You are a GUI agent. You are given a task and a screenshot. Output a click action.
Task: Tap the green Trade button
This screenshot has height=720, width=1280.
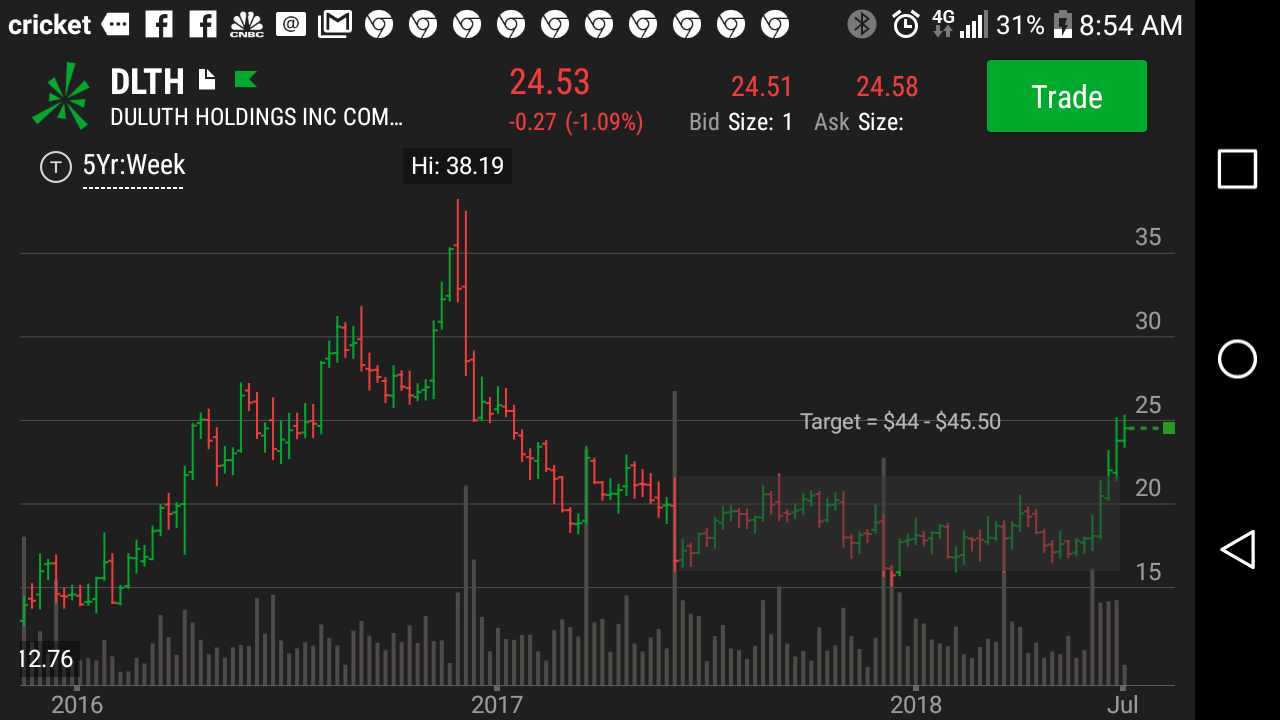1066,96
